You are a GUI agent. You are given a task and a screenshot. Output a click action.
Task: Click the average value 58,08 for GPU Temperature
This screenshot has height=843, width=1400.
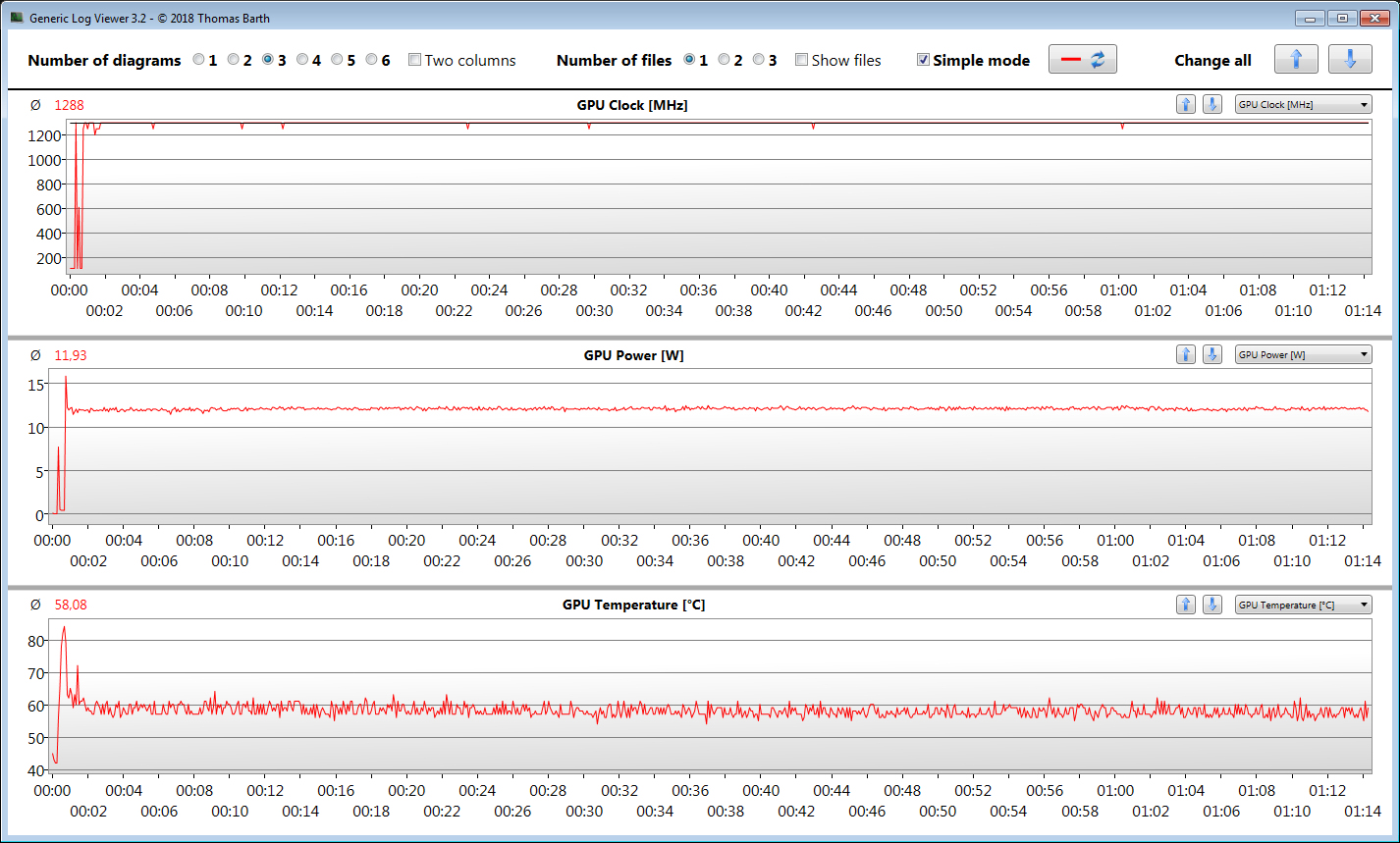[71, 606]
